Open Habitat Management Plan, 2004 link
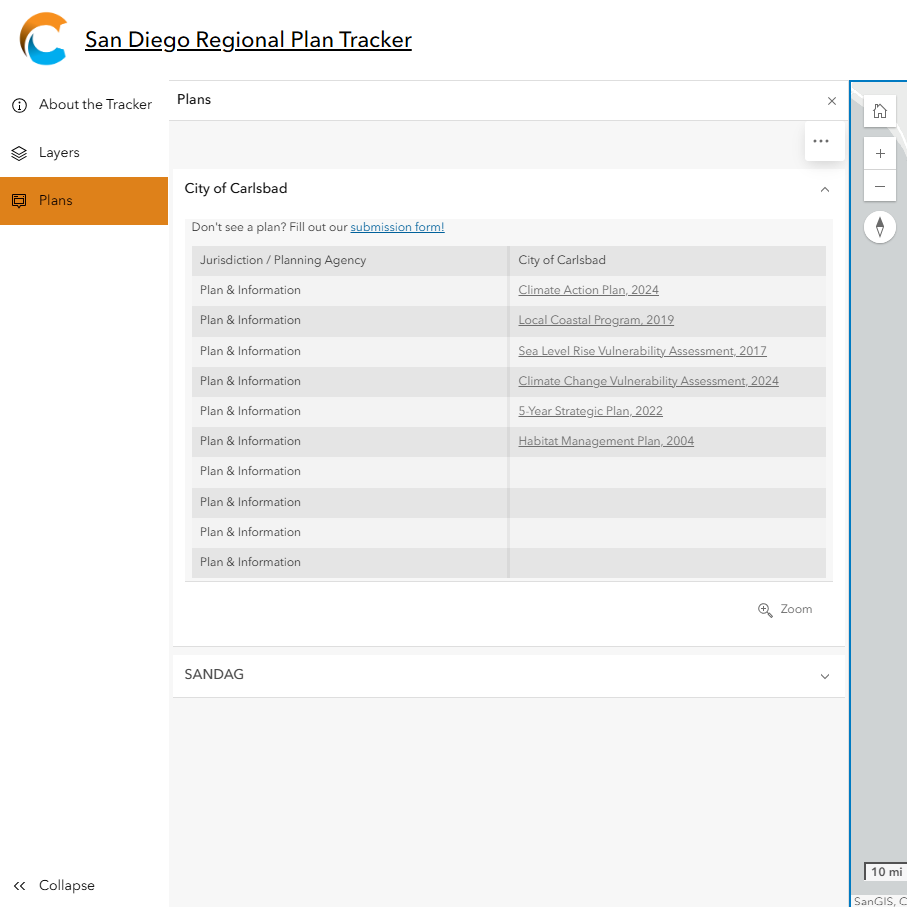Viewport: 907px width, 907px height. [606, 441]
